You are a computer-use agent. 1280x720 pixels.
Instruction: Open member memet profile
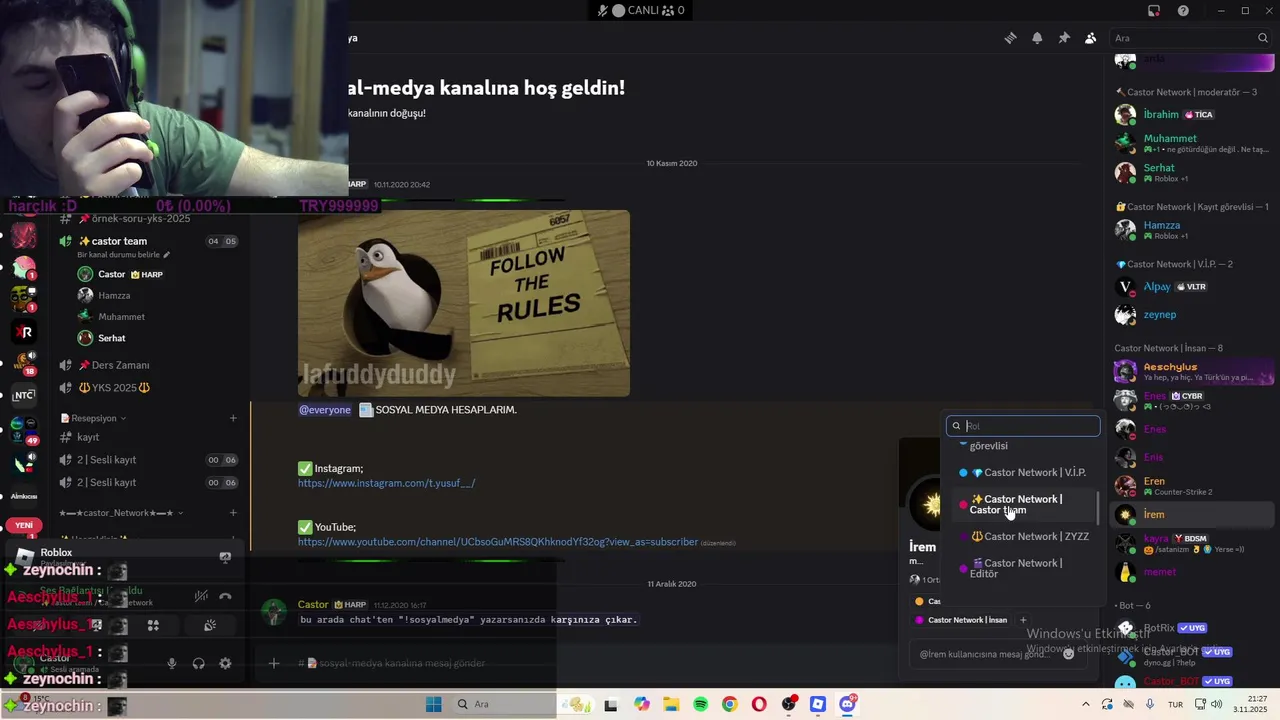pyautogui.click(x=1192, y=572)
